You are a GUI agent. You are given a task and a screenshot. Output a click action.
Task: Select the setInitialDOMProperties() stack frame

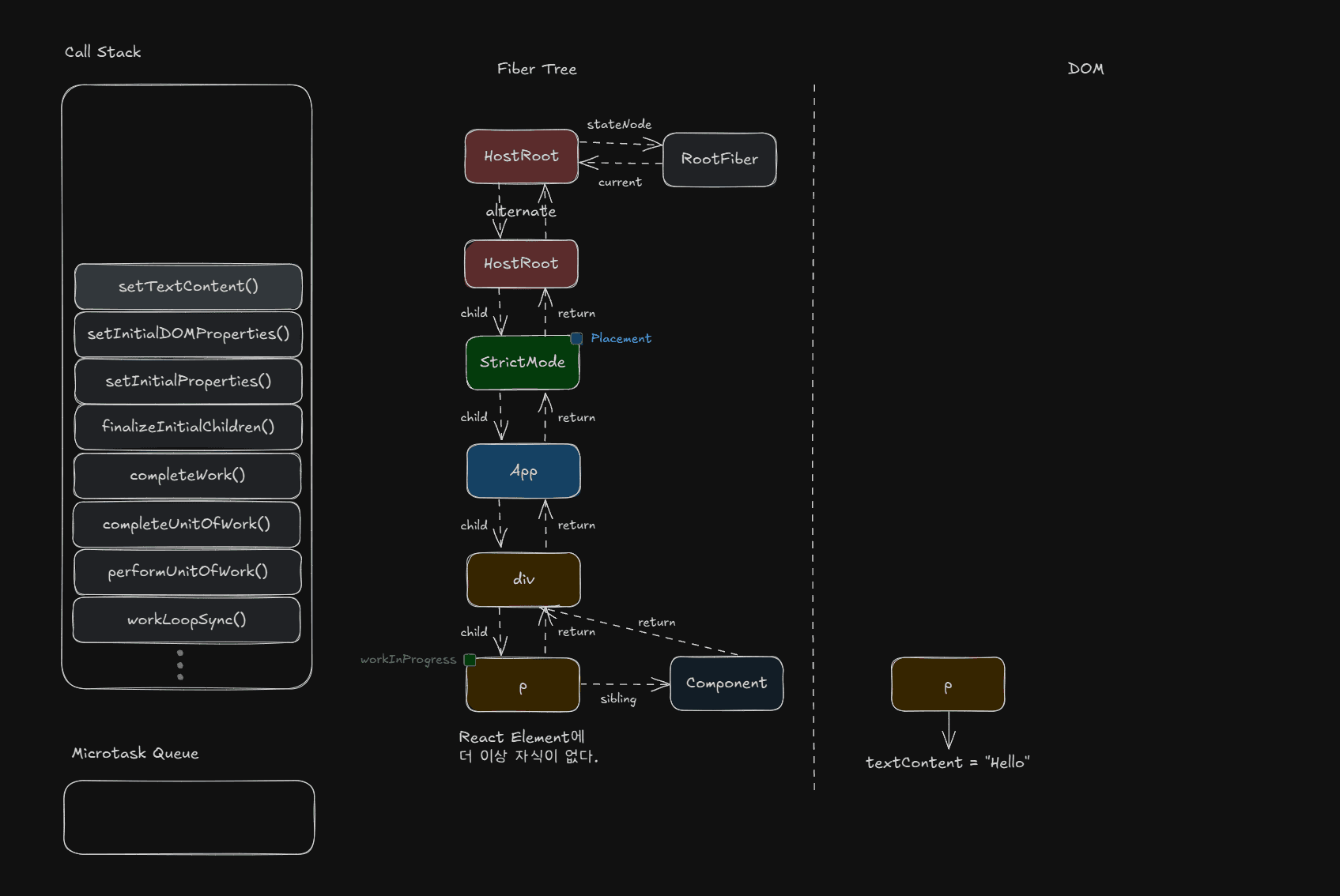click(x=188, y=334)
